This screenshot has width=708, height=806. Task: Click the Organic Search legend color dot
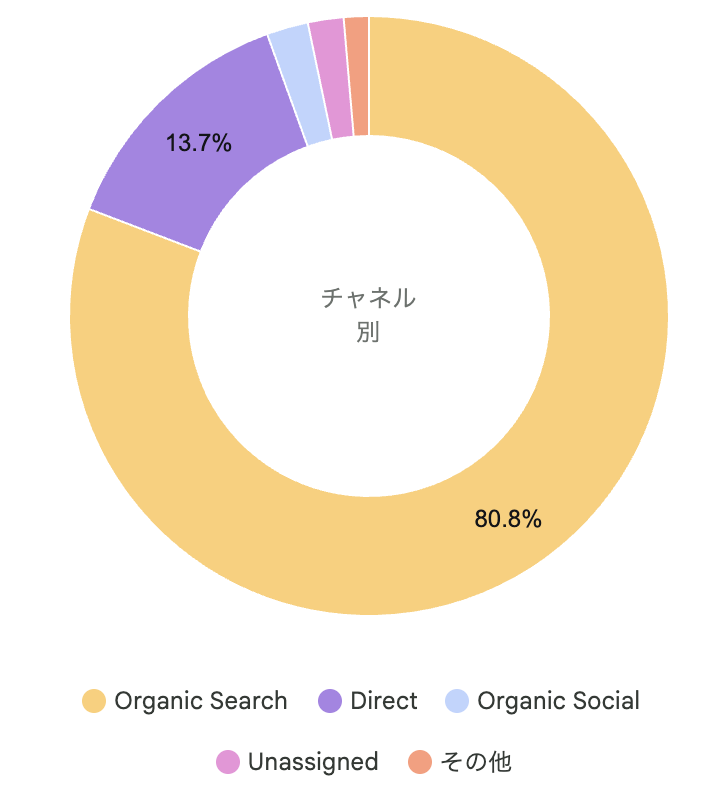94,701
